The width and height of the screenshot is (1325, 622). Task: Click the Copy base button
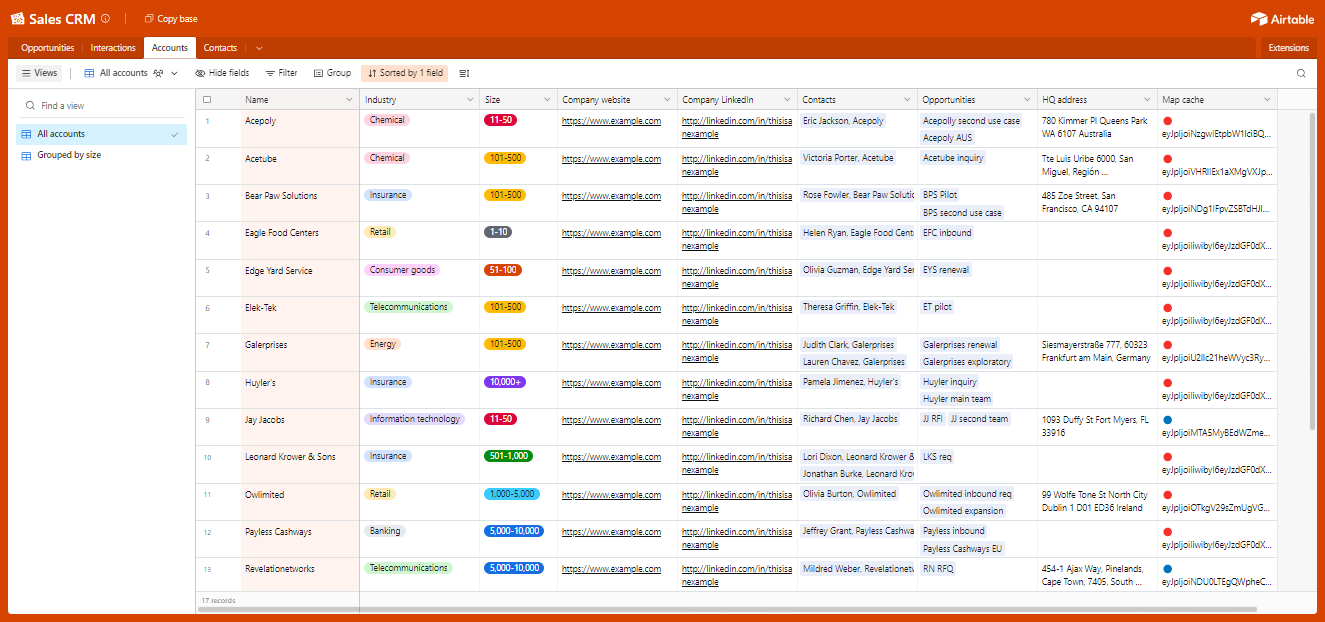[x=171, y=19]
